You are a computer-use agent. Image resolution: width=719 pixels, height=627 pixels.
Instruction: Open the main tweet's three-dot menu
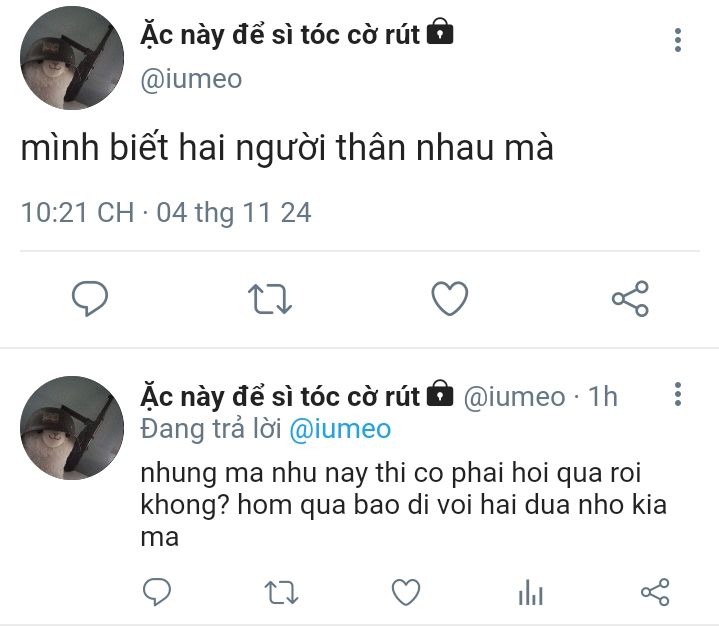pos(678,40)
